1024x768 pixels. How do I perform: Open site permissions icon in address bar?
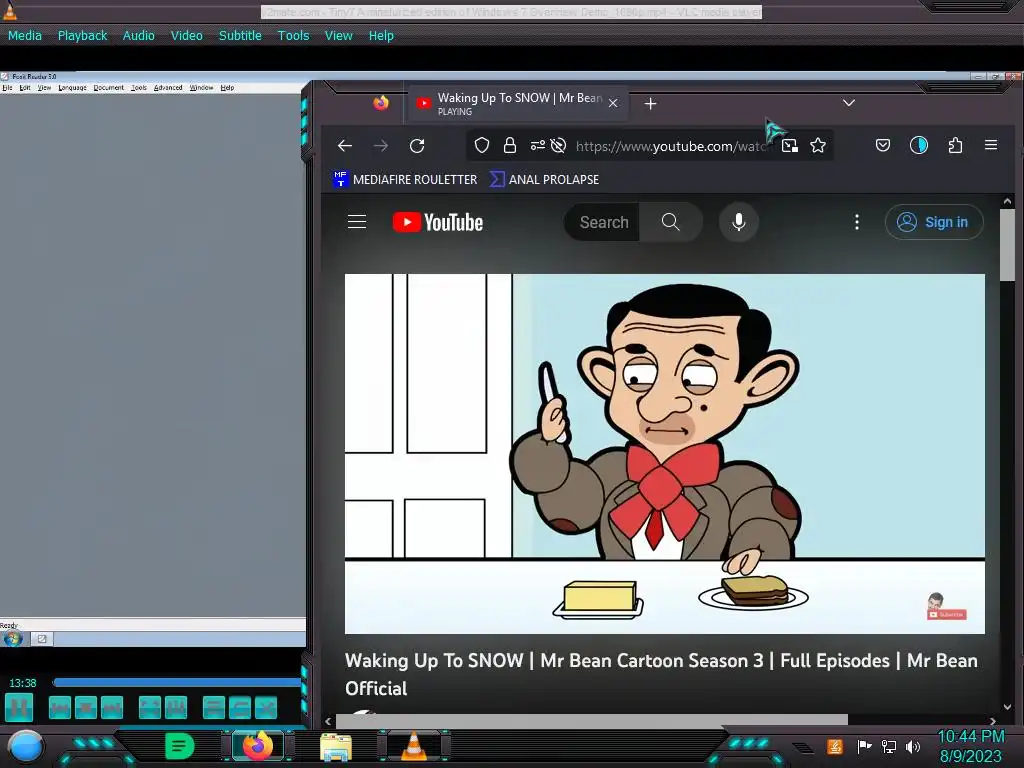tap(537, 146)
